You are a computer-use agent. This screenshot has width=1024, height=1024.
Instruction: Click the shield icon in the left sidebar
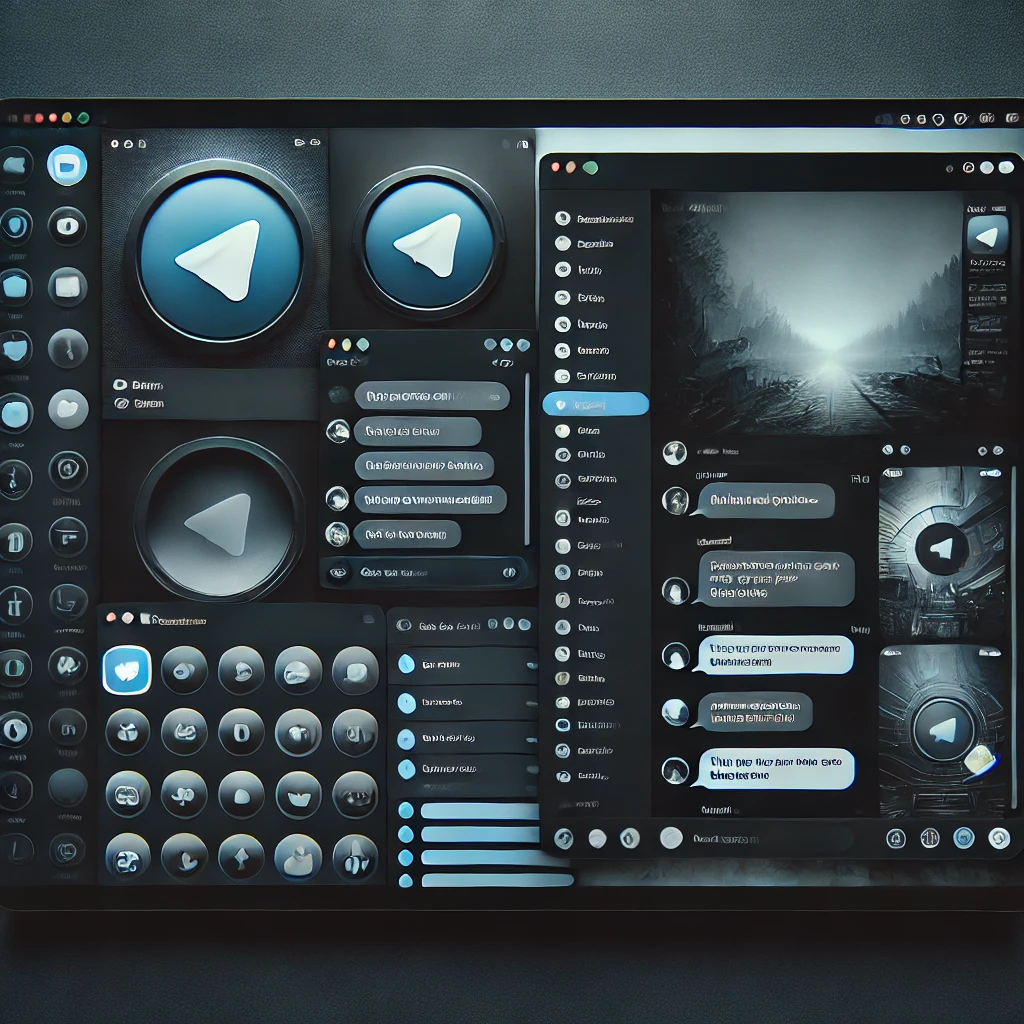(x=16, y=225)
